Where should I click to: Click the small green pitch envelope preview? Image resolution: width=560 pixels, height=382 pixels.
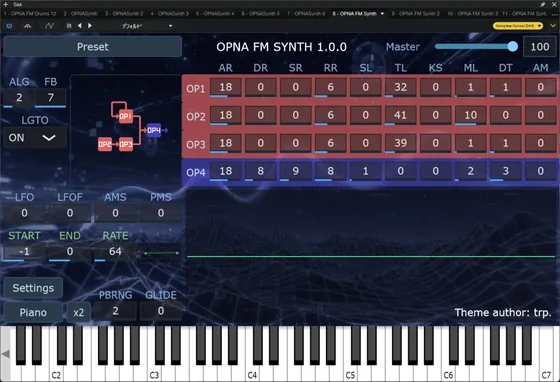(x=161, y=253)
